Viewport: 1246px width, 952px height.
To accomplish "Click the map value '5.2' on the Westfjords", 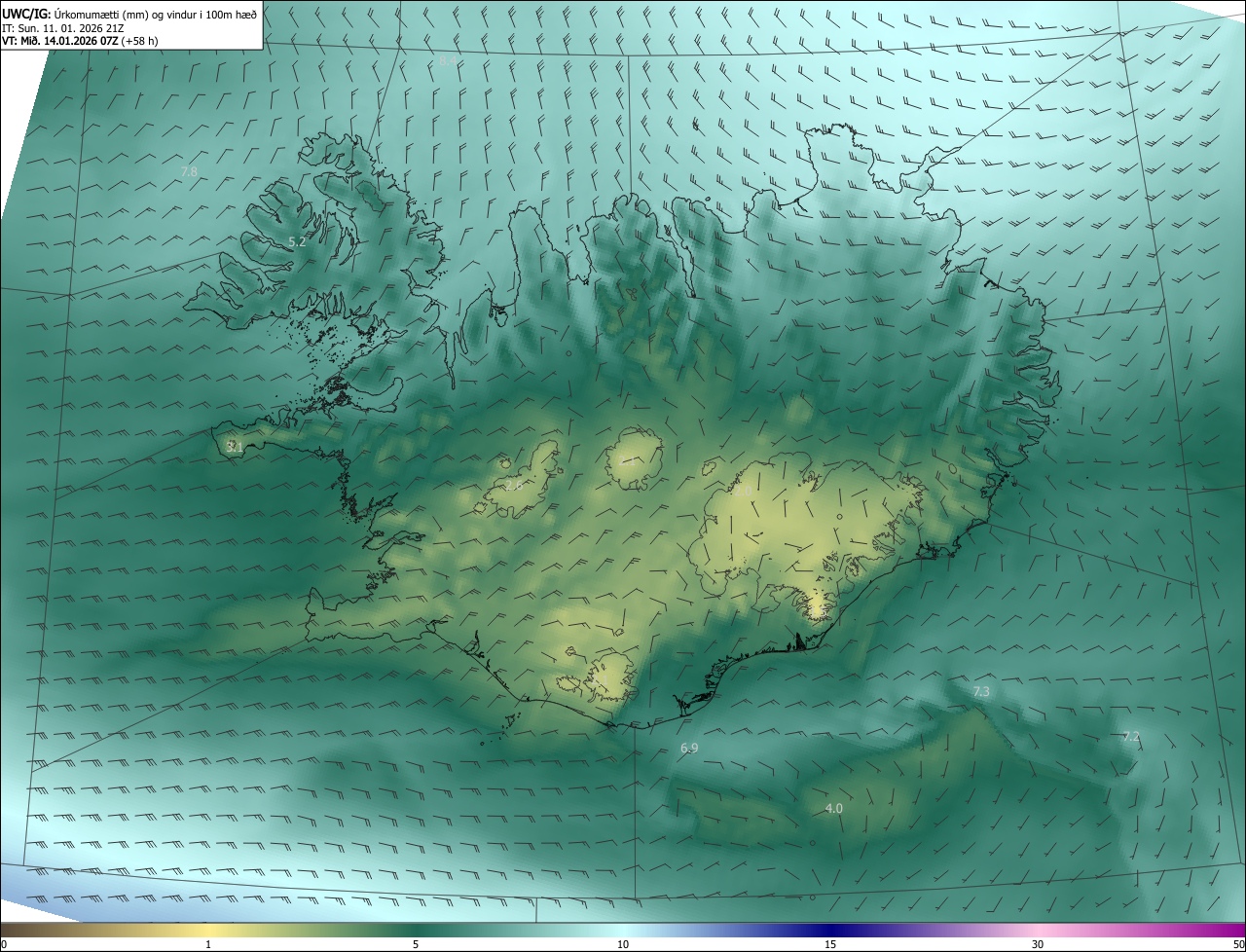I will (297, 241).
